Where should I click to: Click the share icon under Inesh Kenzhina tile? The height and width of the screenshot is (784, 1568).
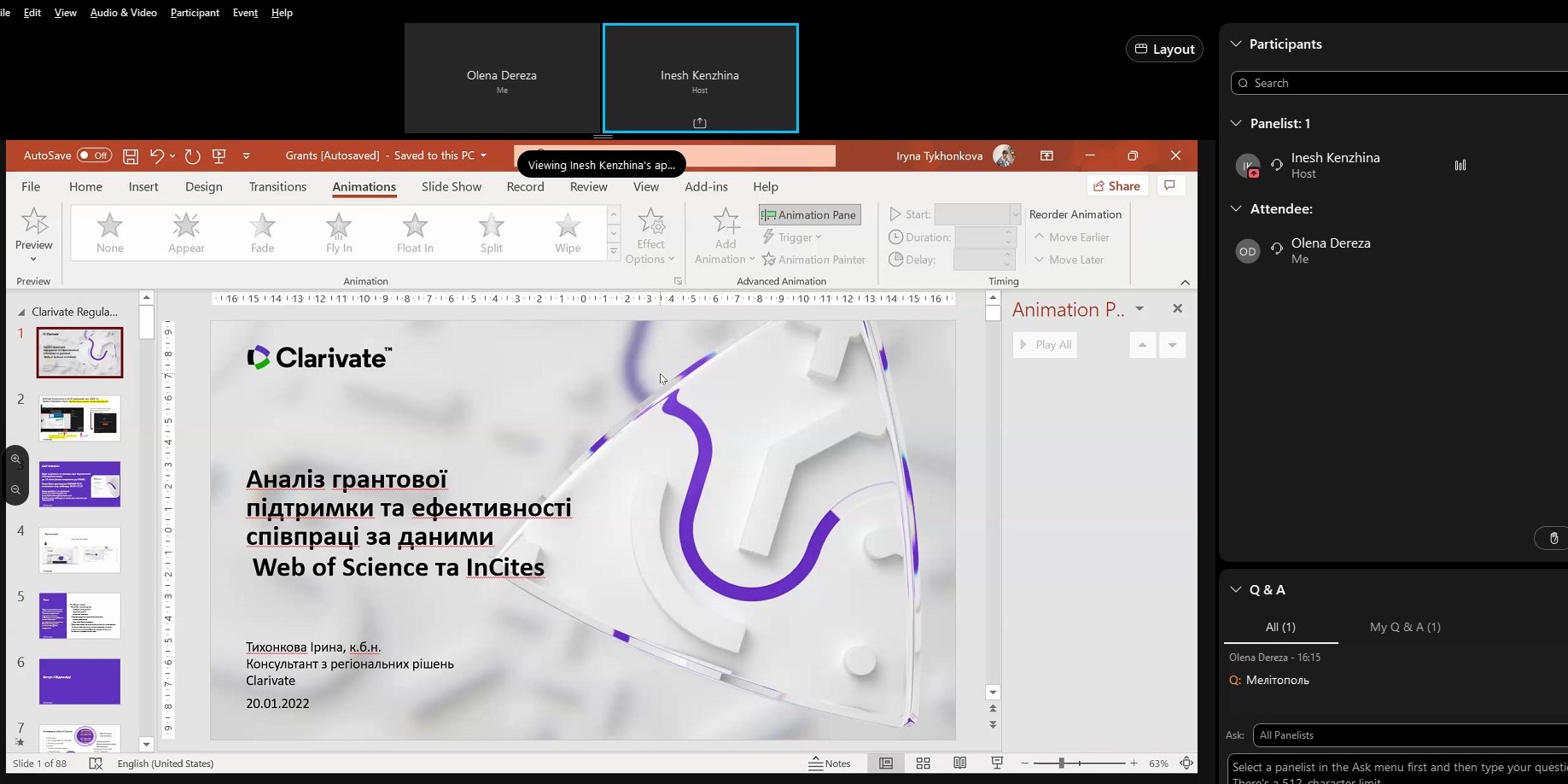click(700, 123)
